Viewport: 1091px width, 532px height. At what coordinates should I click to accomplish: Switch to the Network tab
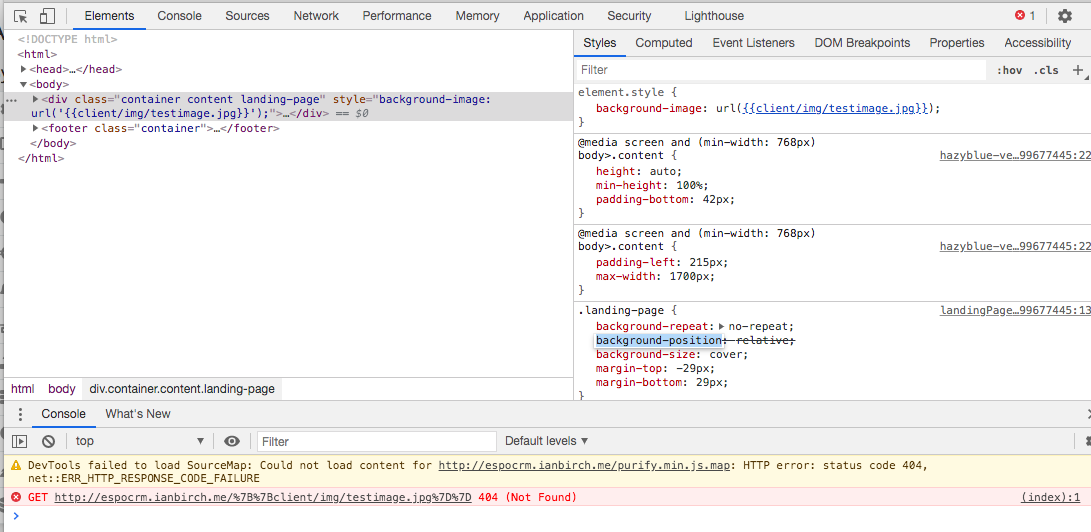coord(316,16)
